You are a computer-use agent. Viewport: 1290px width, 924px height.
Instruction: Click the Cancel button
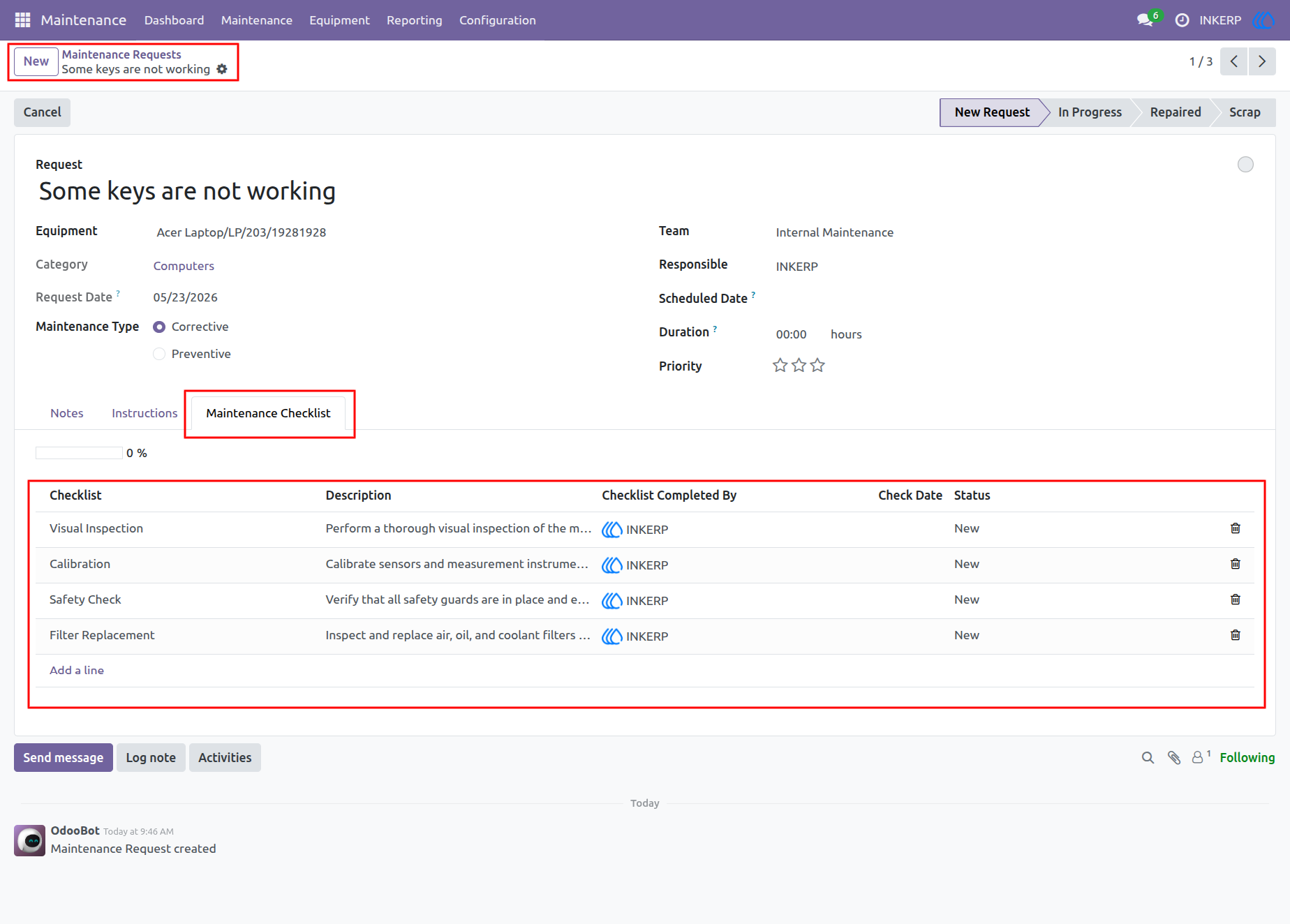(x=43, y=112)
